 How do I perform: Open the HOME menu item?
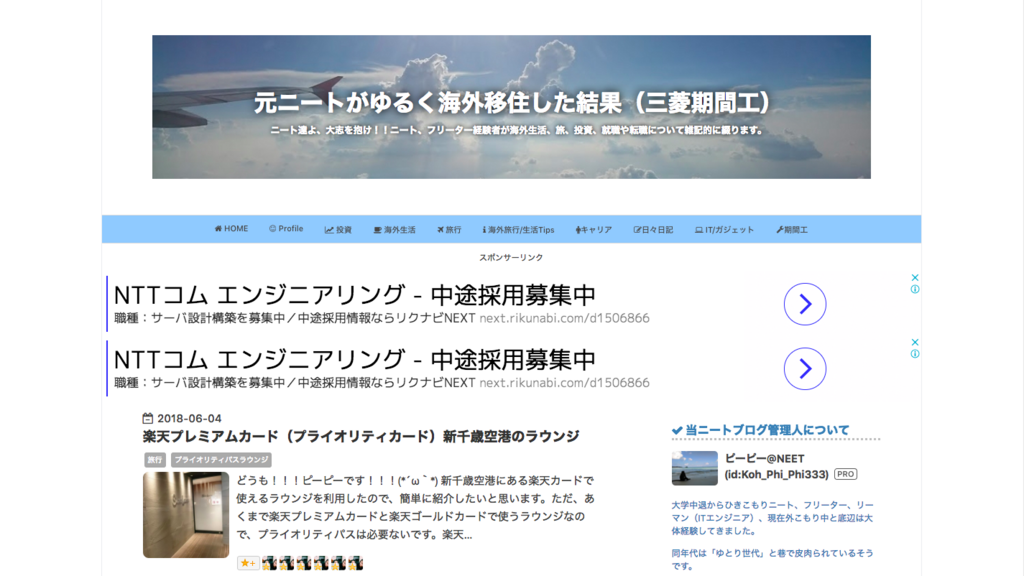[231, 229]
